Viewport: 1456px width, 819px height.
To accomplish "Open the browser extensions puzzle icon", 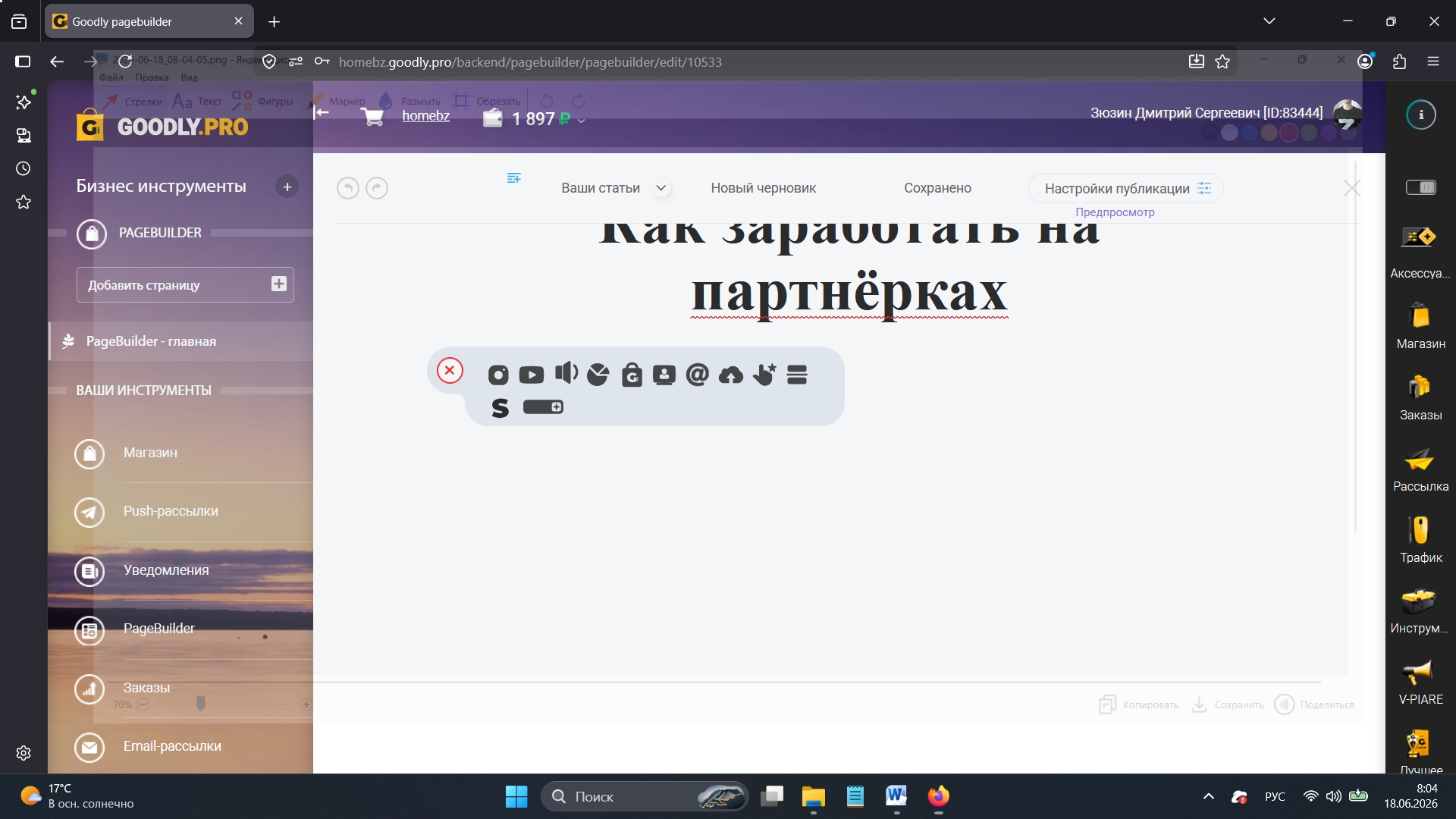I will point(1399,62).
